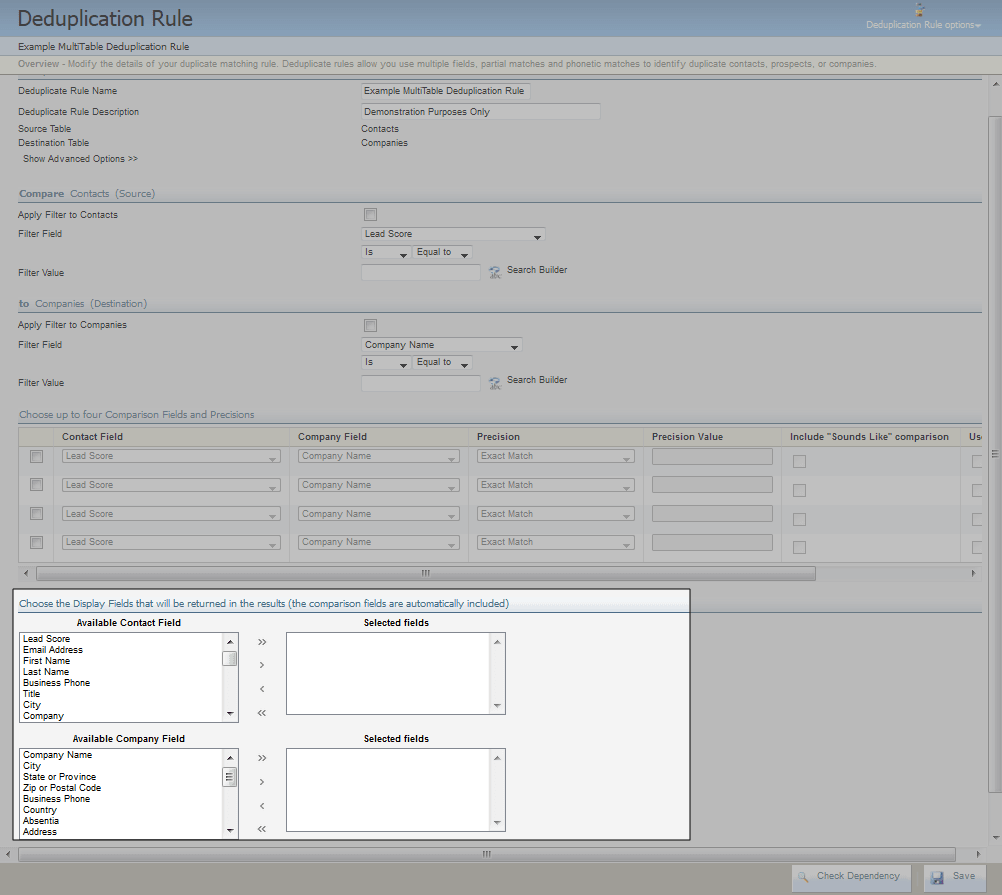Click the Search Builder icon for Companies filter
Screen dimensions: 1002x895
[495, 383]
